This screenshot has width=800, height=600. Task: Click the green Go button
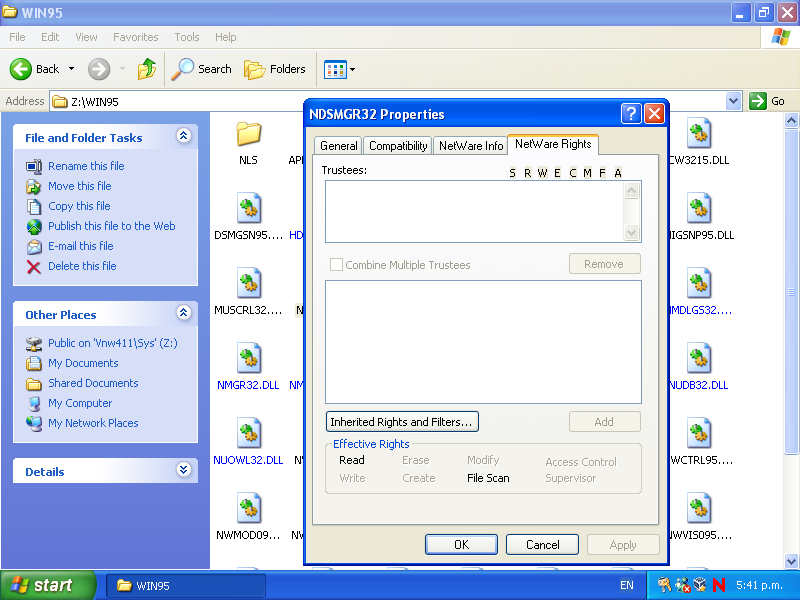click(x=767, y=101)
